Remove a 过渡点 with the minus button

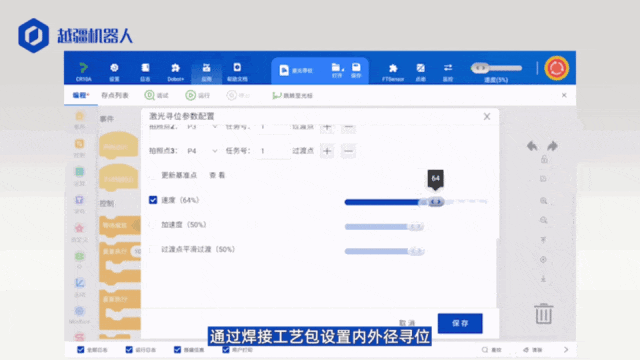coord(348,151)
